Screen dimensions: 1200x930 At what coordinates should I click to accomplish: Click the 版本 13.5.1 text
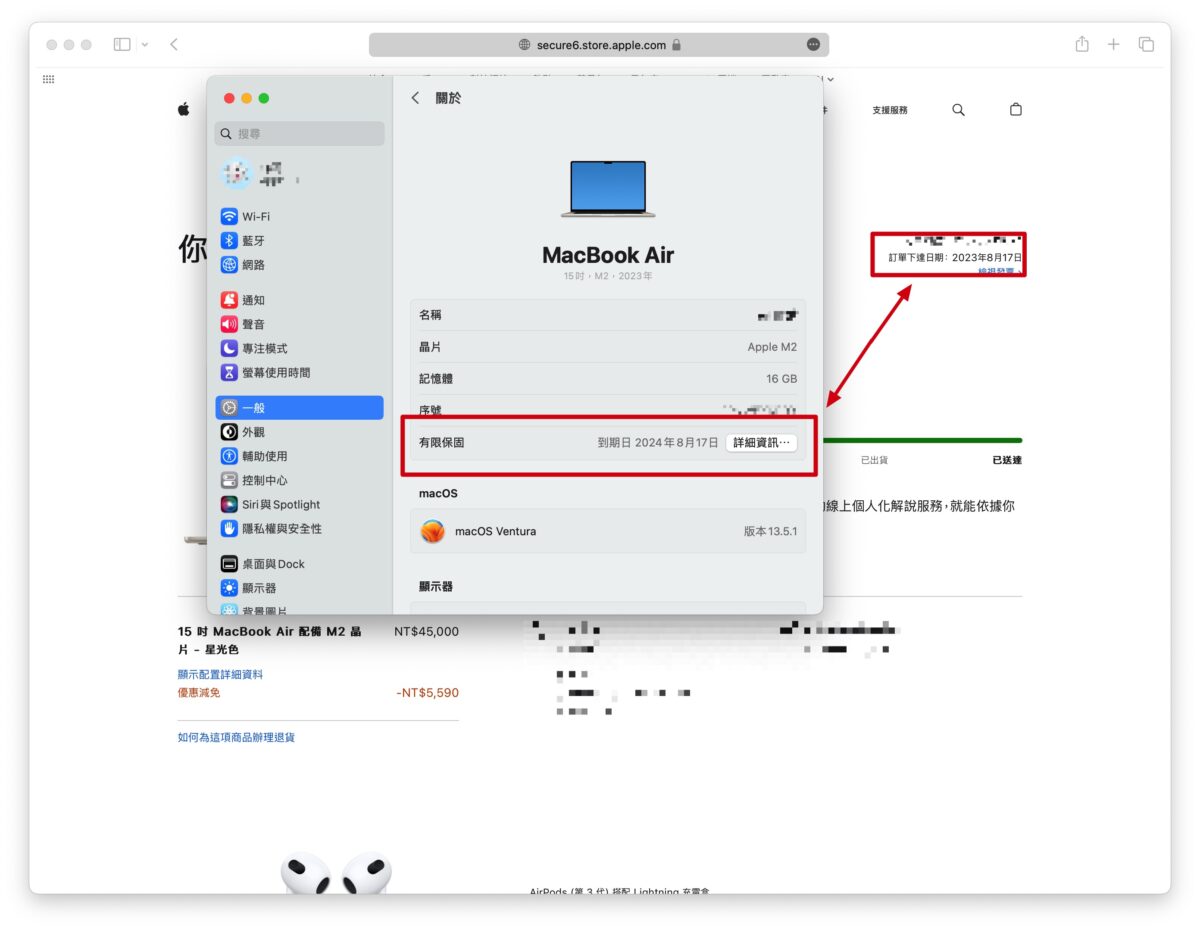[x=770, y=531]
